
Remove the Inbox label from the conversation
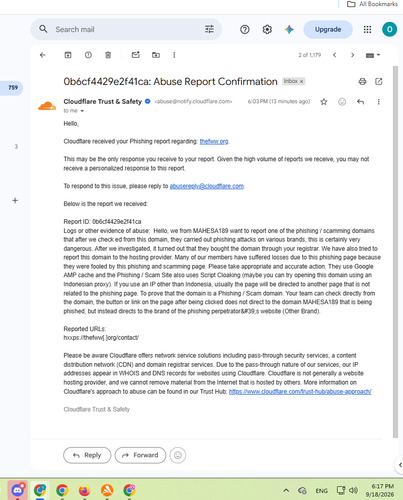(301, 81)
